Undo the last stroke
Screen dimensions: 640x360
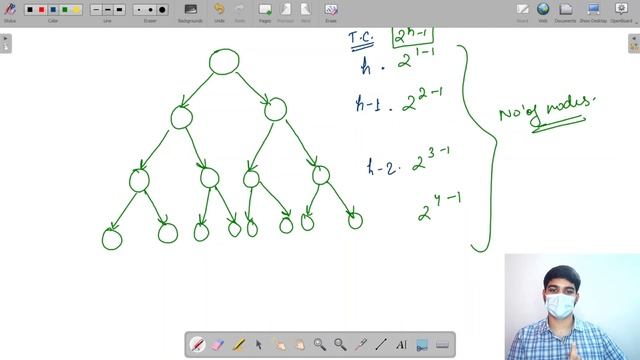[219, 12]
